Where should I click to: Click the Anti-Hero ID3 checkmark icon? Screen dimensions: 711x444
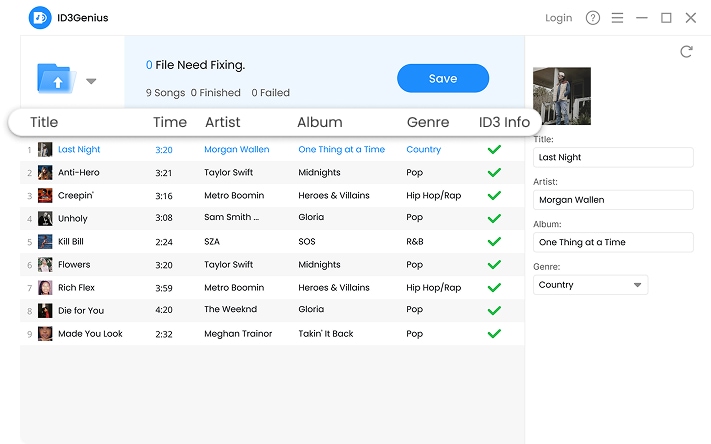coord(494,172)
